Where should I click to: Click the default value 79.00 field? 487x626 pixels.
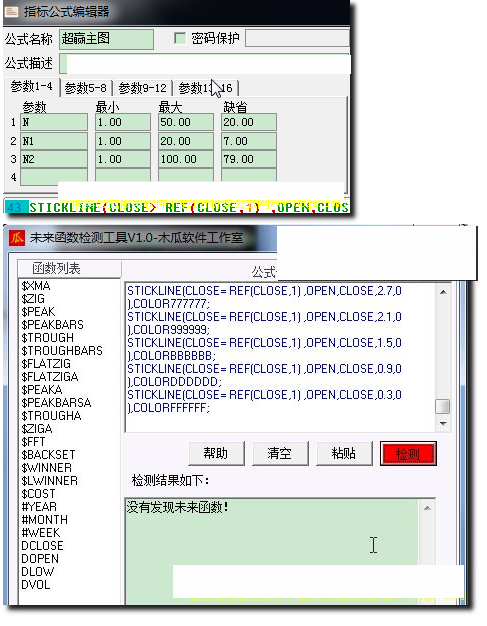click(249, 159)
